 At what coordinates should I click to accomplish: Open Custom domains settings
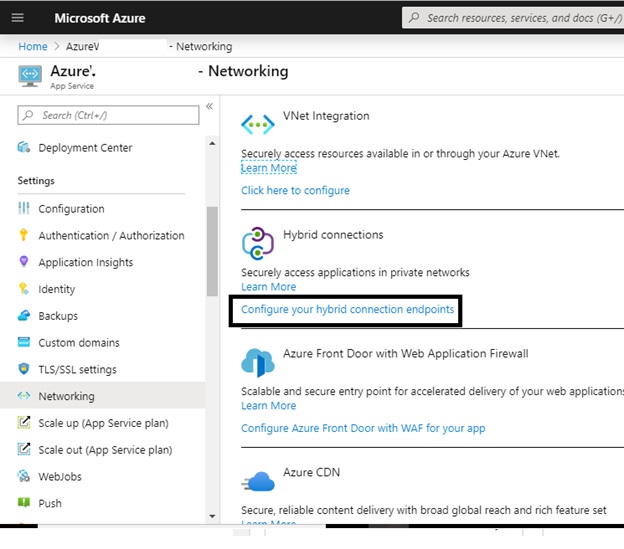pos(79,343)
